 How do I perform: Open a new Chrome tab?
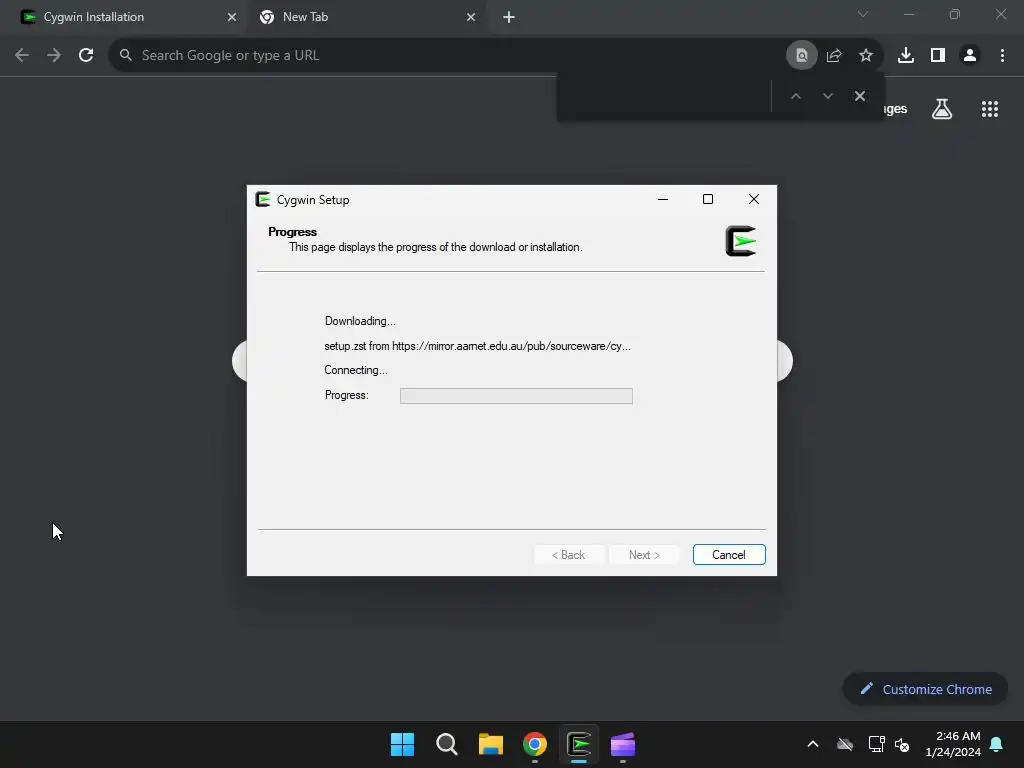509,17
